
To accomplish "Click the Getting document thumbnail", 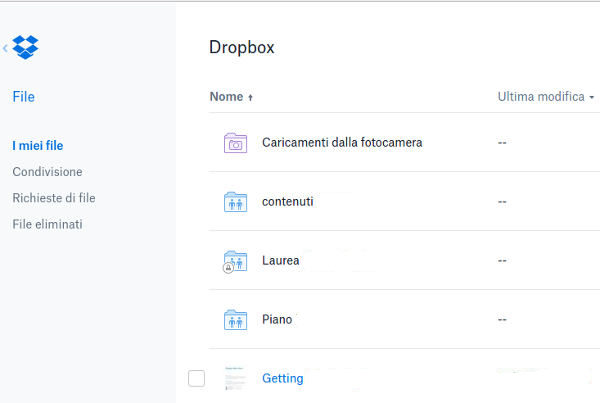I will [235, 378].
